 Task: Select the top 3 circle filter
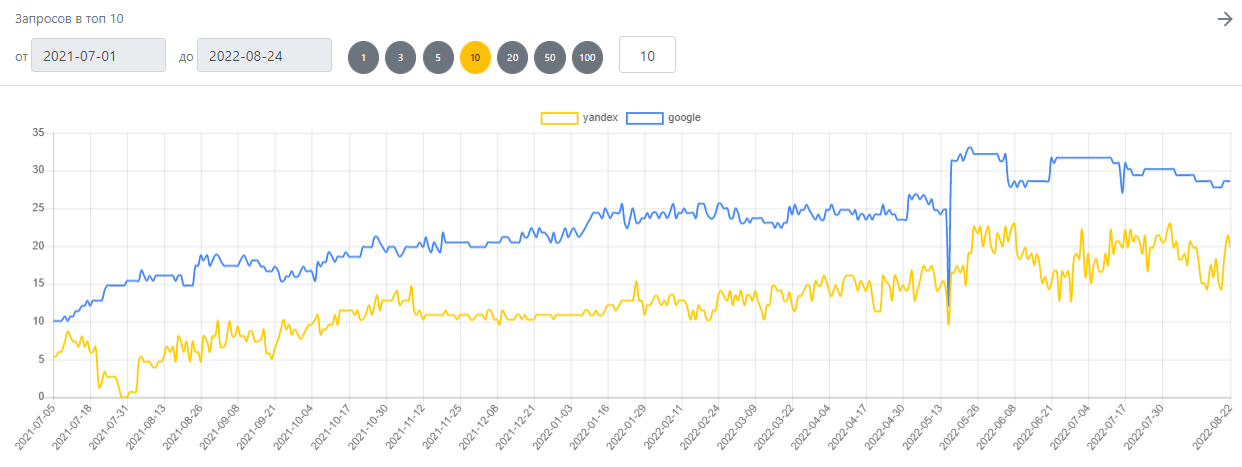(401, 58)
